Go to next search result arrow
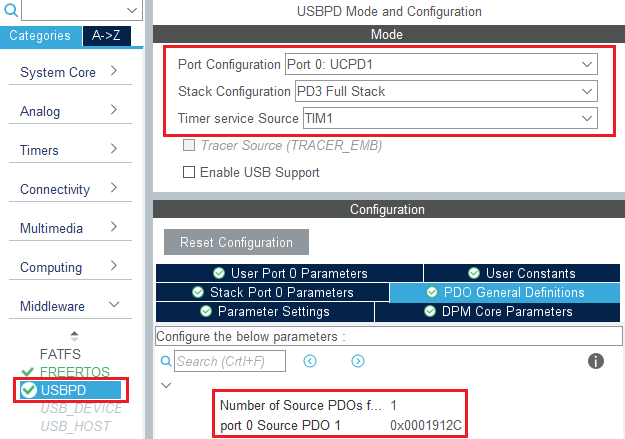625x439 pixels. click(358, 361)
